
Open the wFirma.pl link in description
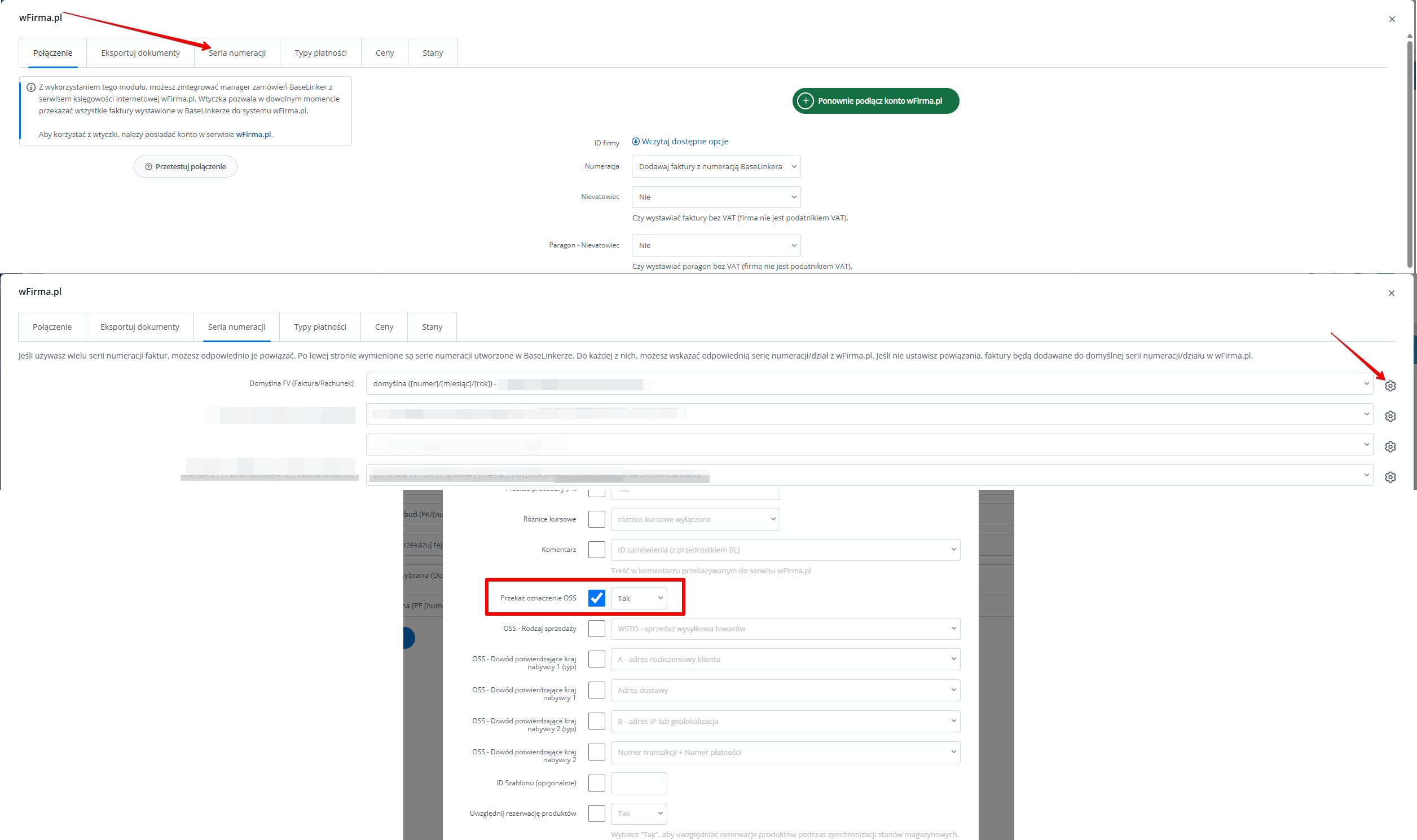tap(253, 134)
